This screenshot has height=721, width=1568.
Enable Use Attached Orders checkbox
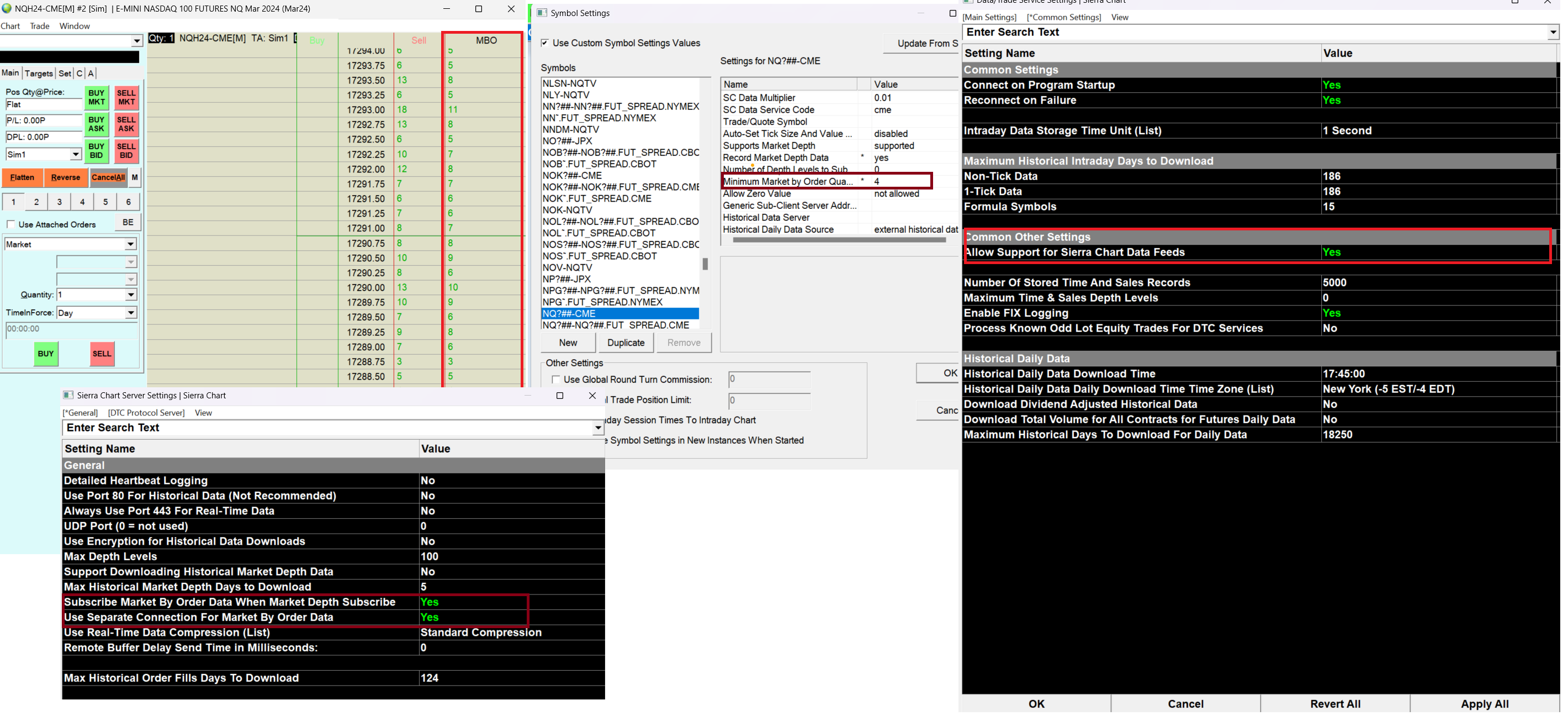tap(11, 224)
